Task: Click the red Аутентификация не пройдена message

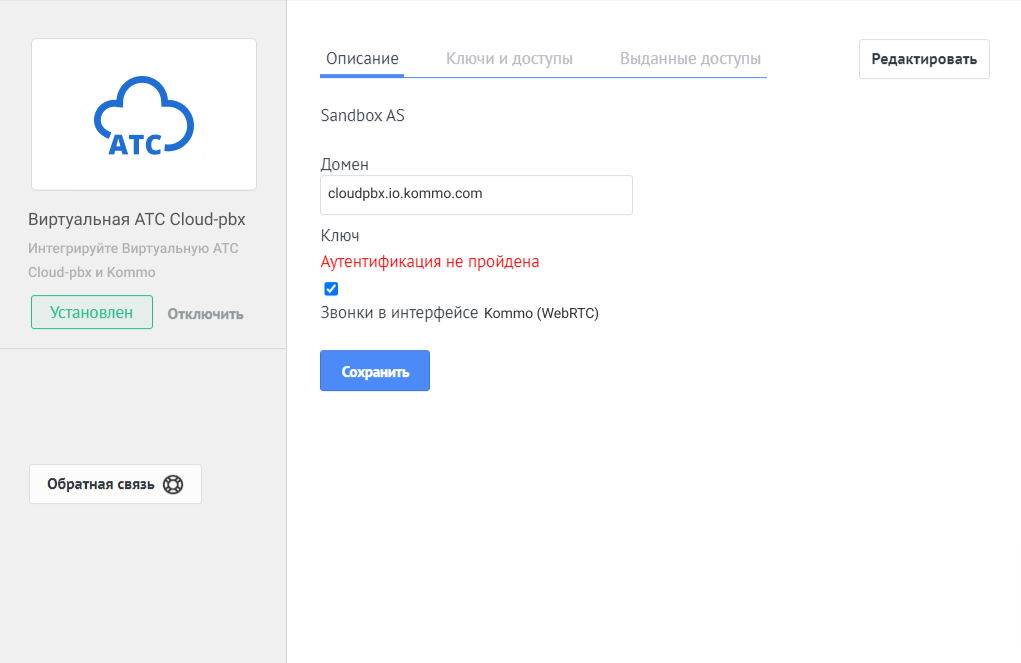Action: click(429, 261)
